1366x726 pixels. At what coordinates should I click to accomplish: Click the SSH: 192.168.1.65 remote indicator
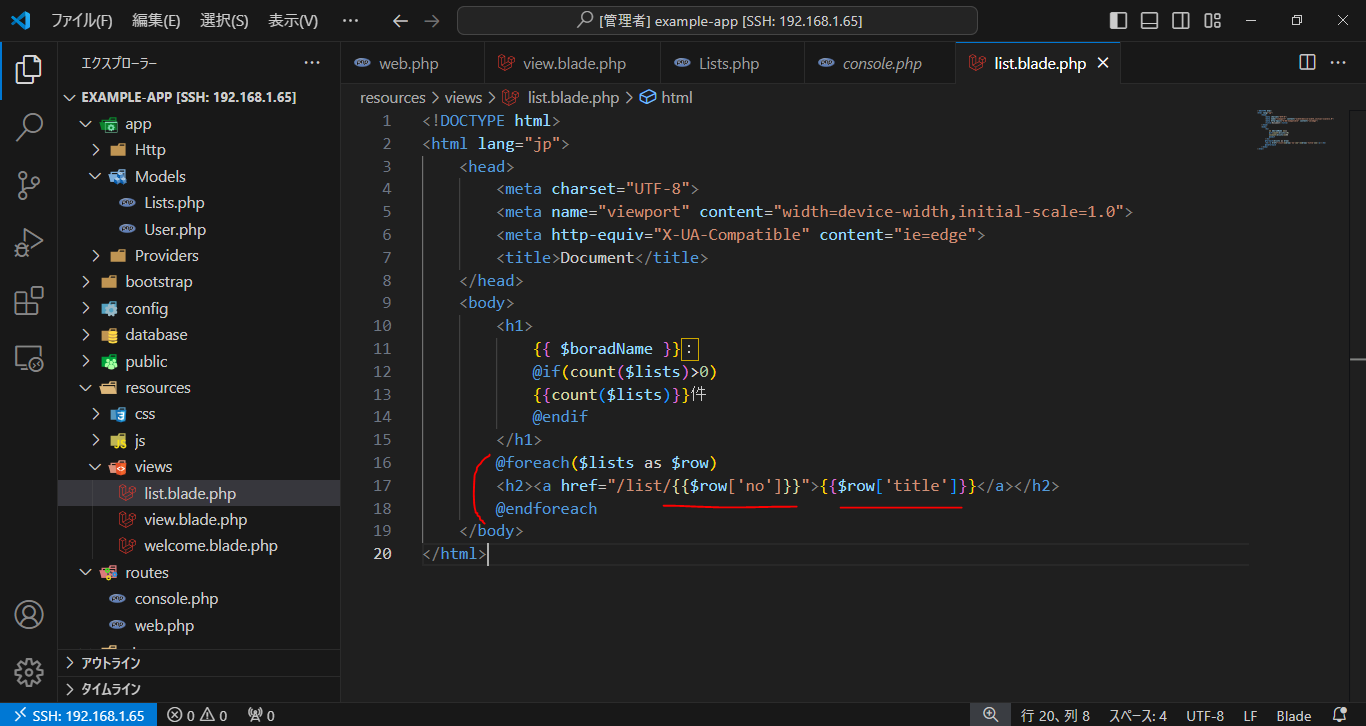(x=79, y=715)
